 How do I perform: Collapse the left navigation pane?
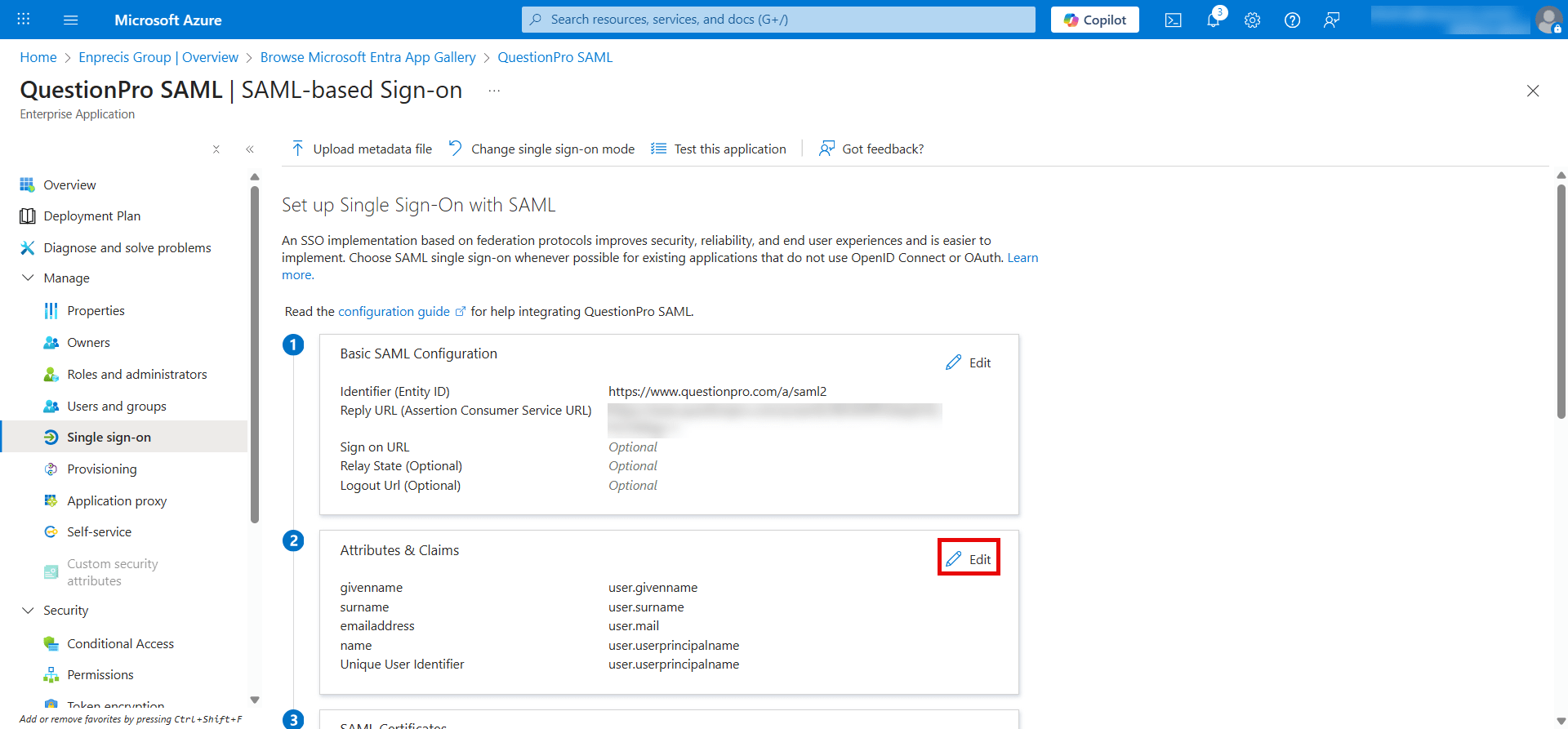[x=250, y=149]
